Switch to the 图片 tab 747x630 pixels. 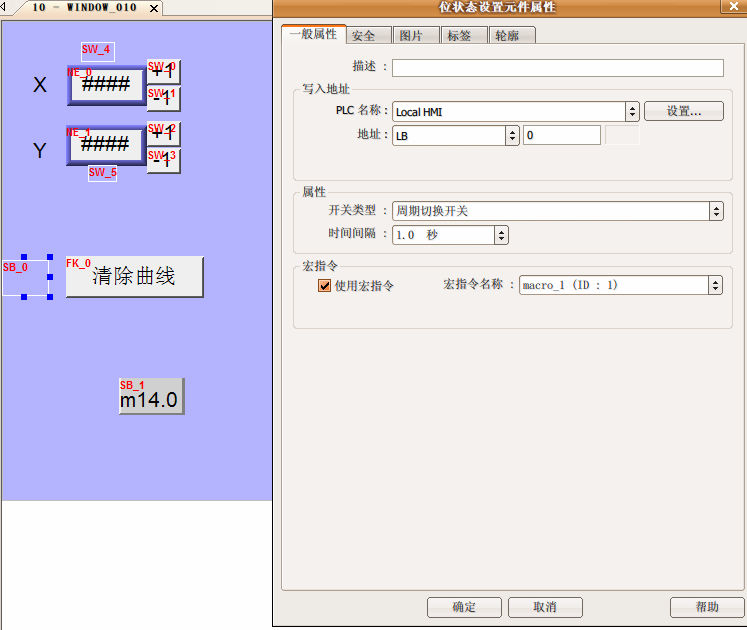coord(411,36)
